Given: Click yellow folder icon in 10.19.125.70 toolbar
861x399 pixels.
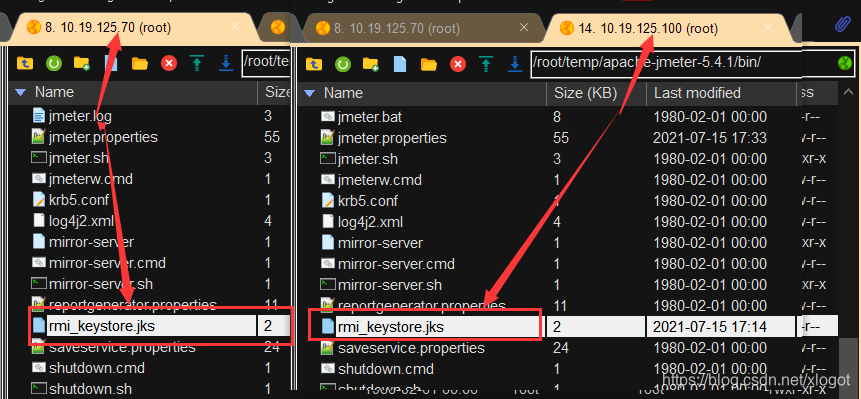Looking at the screenshot, I should tap(139, 63).
